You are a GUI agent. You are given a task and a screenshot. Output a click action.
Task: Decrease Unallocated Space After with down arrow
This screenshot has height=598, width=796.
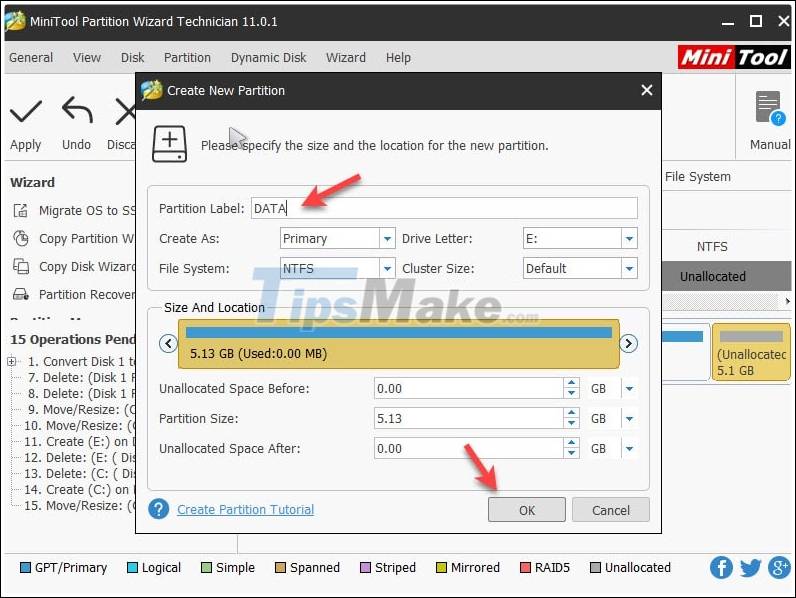pyautogui.click(x=572, y=454)
